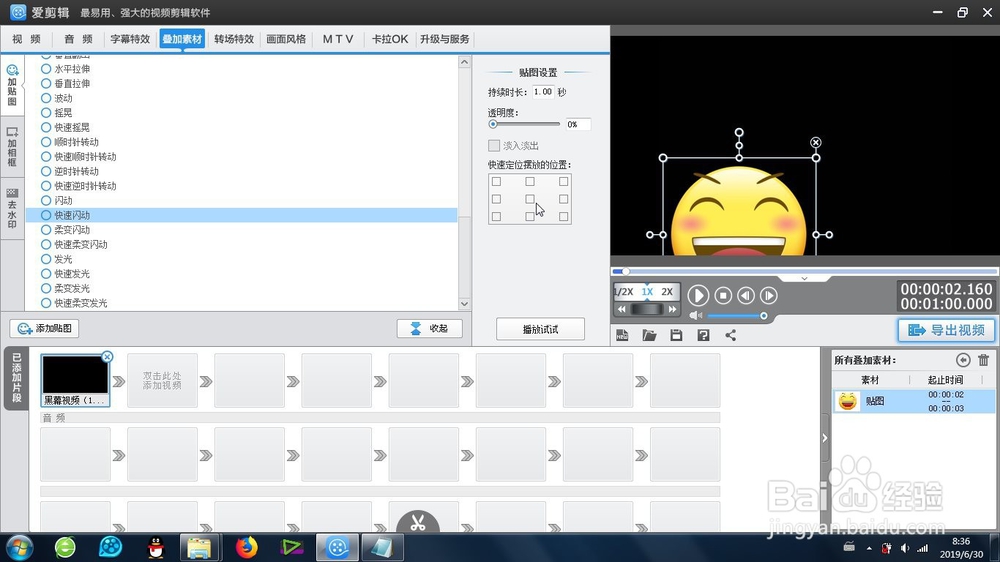Open help via question mark icon
Screen dimensions: 1000x562
[703, 336]
